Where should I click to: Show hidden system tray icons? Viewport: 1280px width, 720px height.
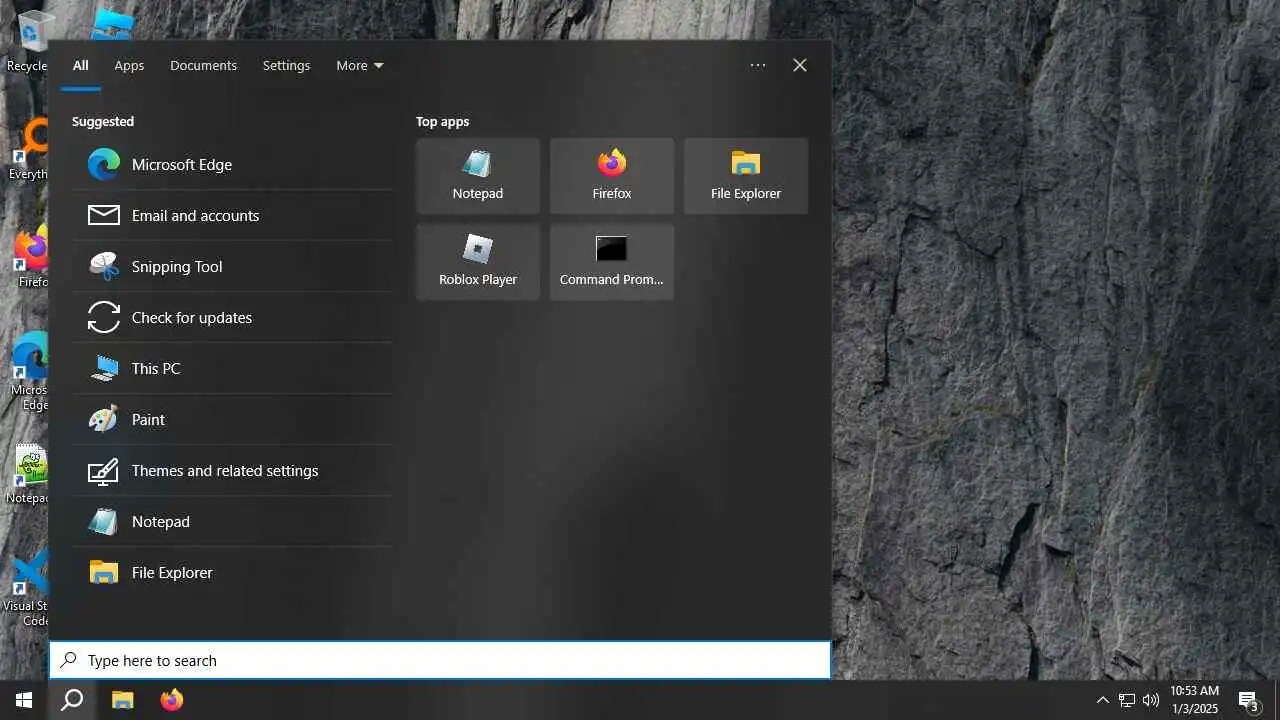click(1102, 700)
